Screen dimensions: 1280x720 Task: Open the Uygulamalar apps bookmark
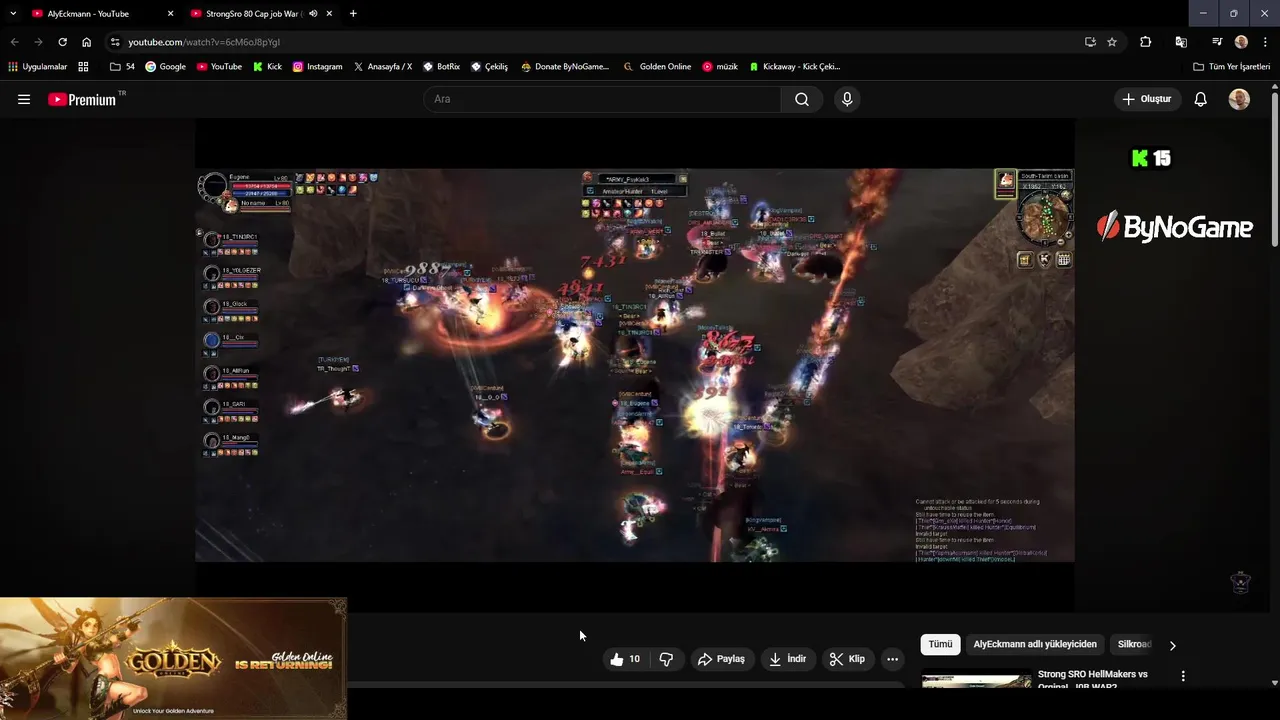click(37, 67)
